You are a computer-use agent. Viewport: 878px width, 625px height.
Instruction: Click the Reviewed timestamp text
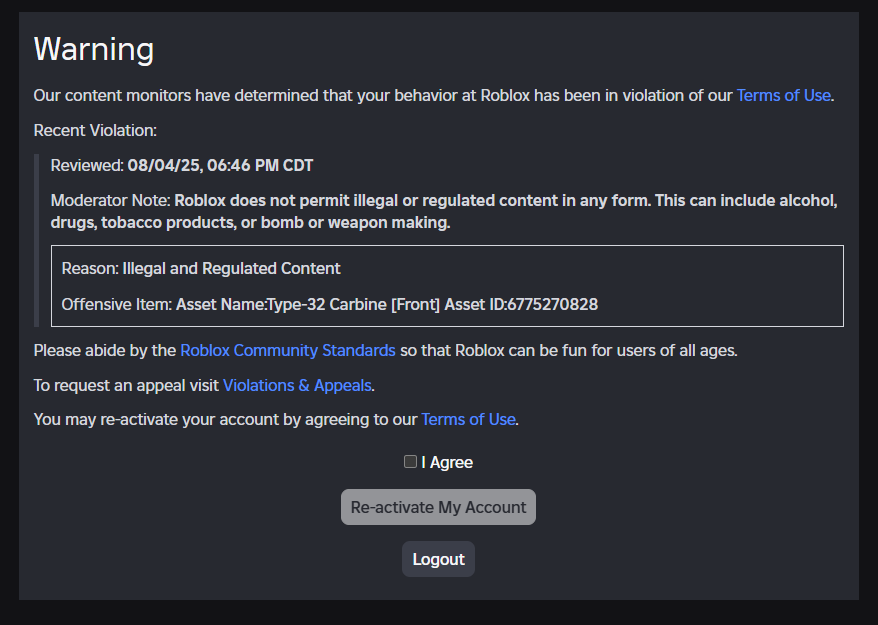pos(180,165)
